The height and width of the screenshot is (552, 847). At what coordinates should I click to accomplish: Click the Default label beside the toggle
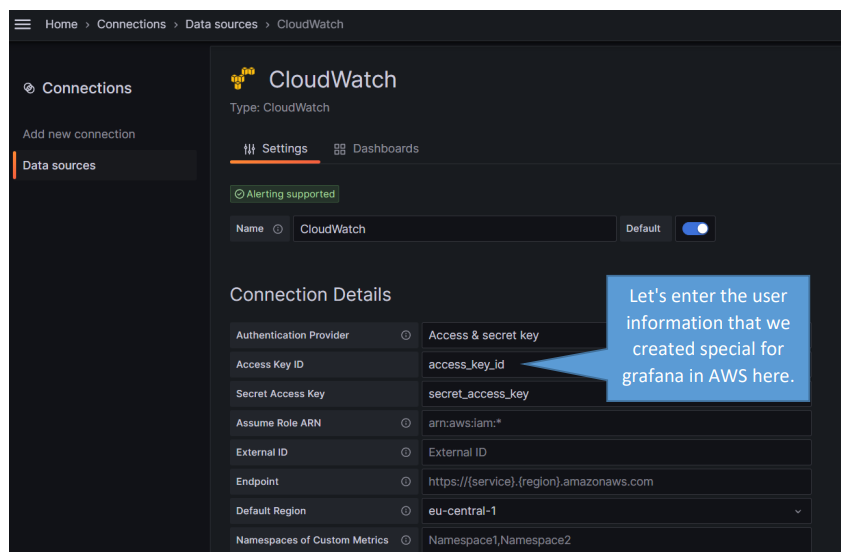[643, 228]
